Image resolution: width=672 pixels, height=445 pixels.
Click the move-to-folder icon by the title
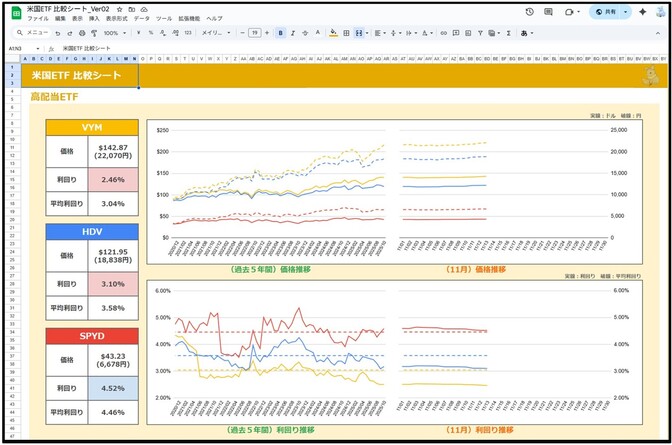132,9
